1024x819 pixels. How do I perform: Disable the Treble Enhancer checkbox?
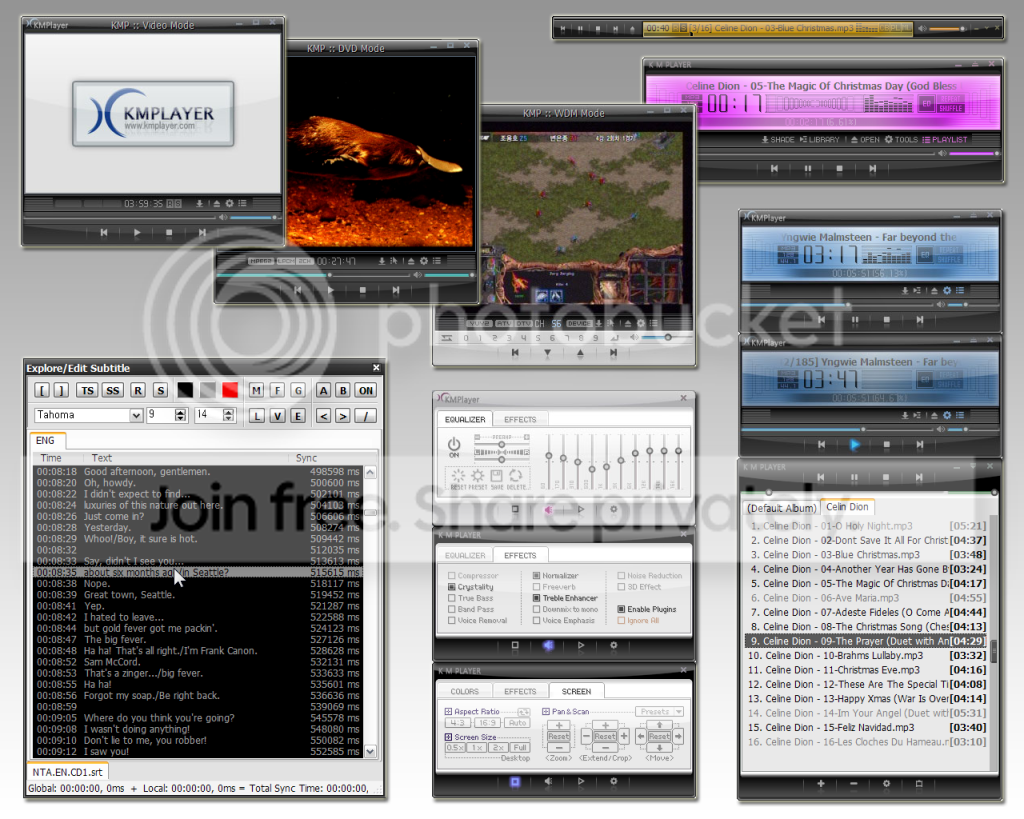(x=536, y=598)
